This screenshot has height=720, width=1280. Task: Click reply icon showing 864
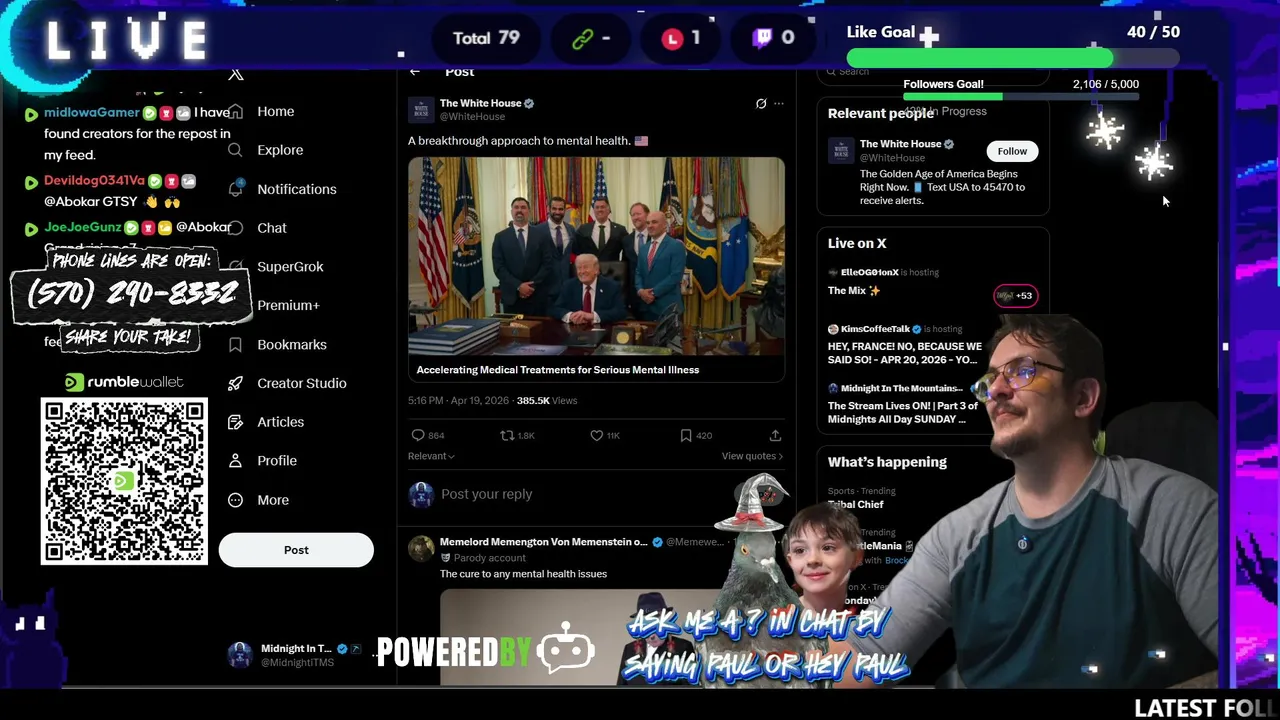coord(418,435)
